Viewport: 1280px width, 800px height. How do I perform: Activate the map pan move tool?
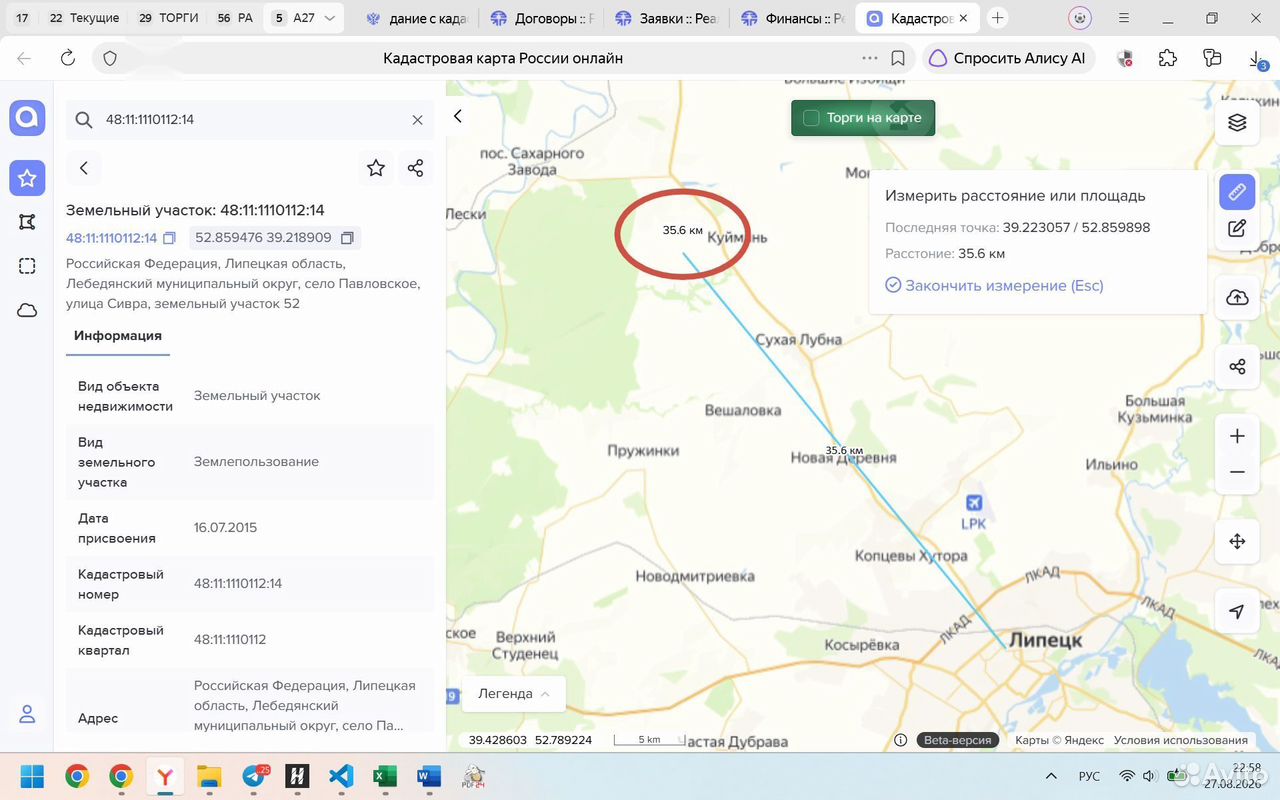pyautogui.click(x=1237, y=542)
